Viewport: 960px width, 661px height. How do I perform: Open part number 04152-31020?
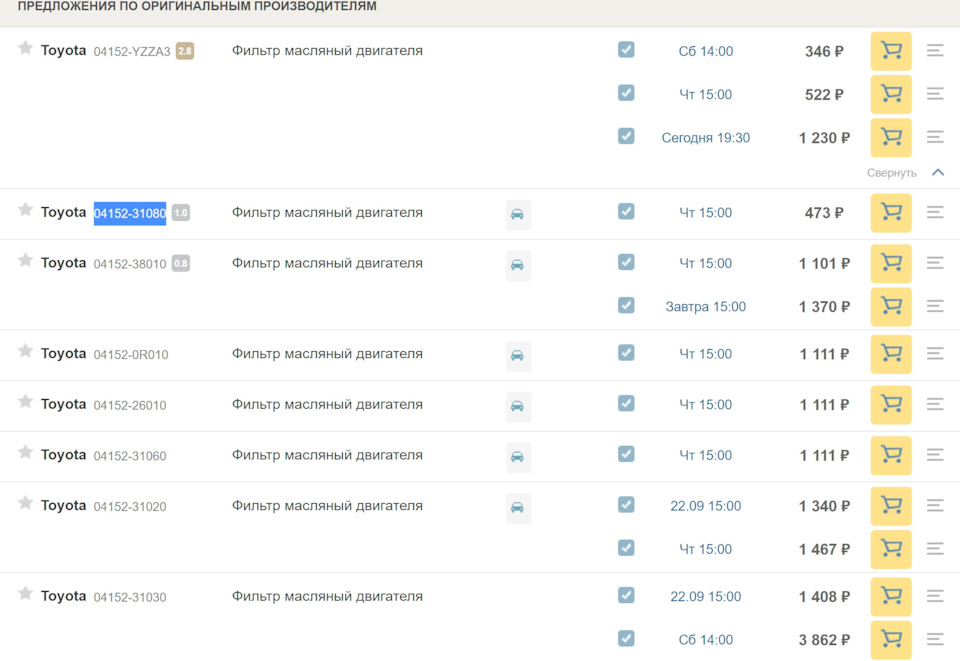[x=130, y=507]
